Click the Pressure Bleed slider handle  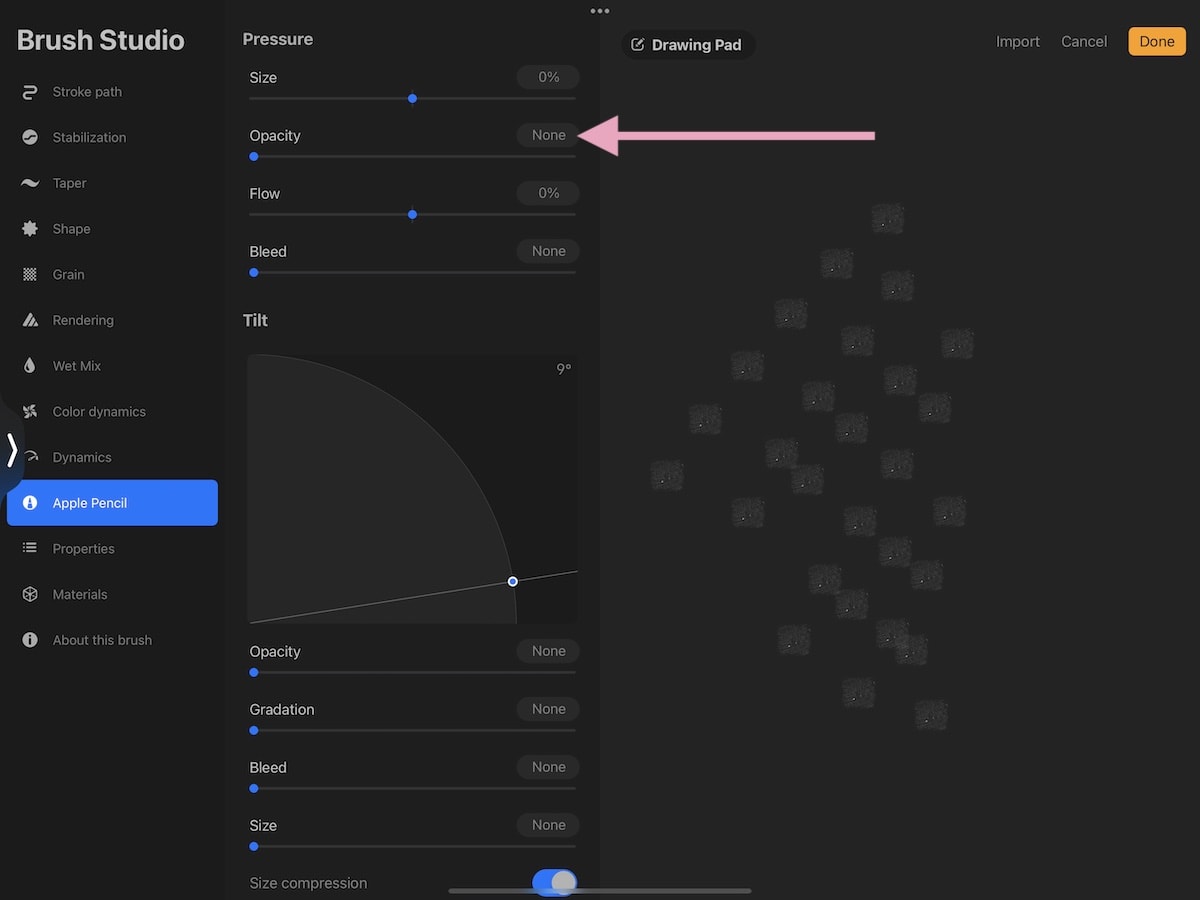[x=254, y=273]
